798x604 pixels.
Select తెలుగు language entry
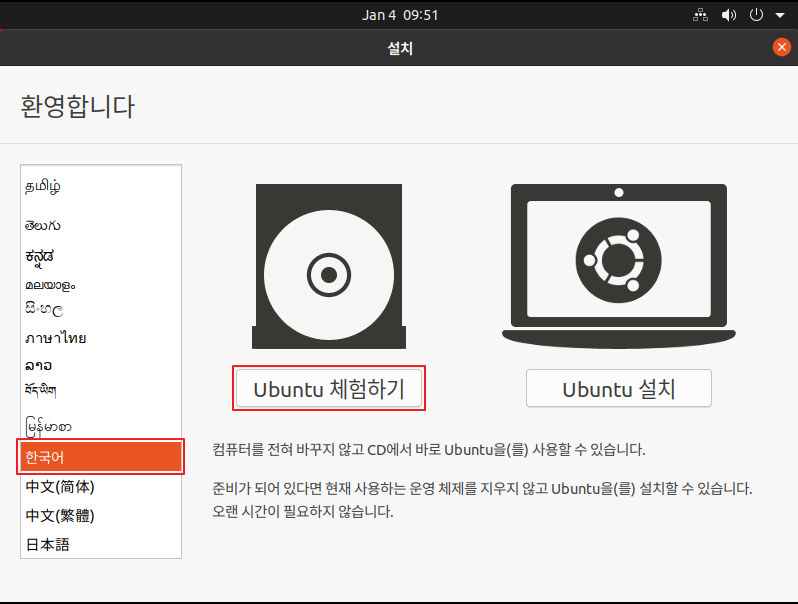(101, 225)
